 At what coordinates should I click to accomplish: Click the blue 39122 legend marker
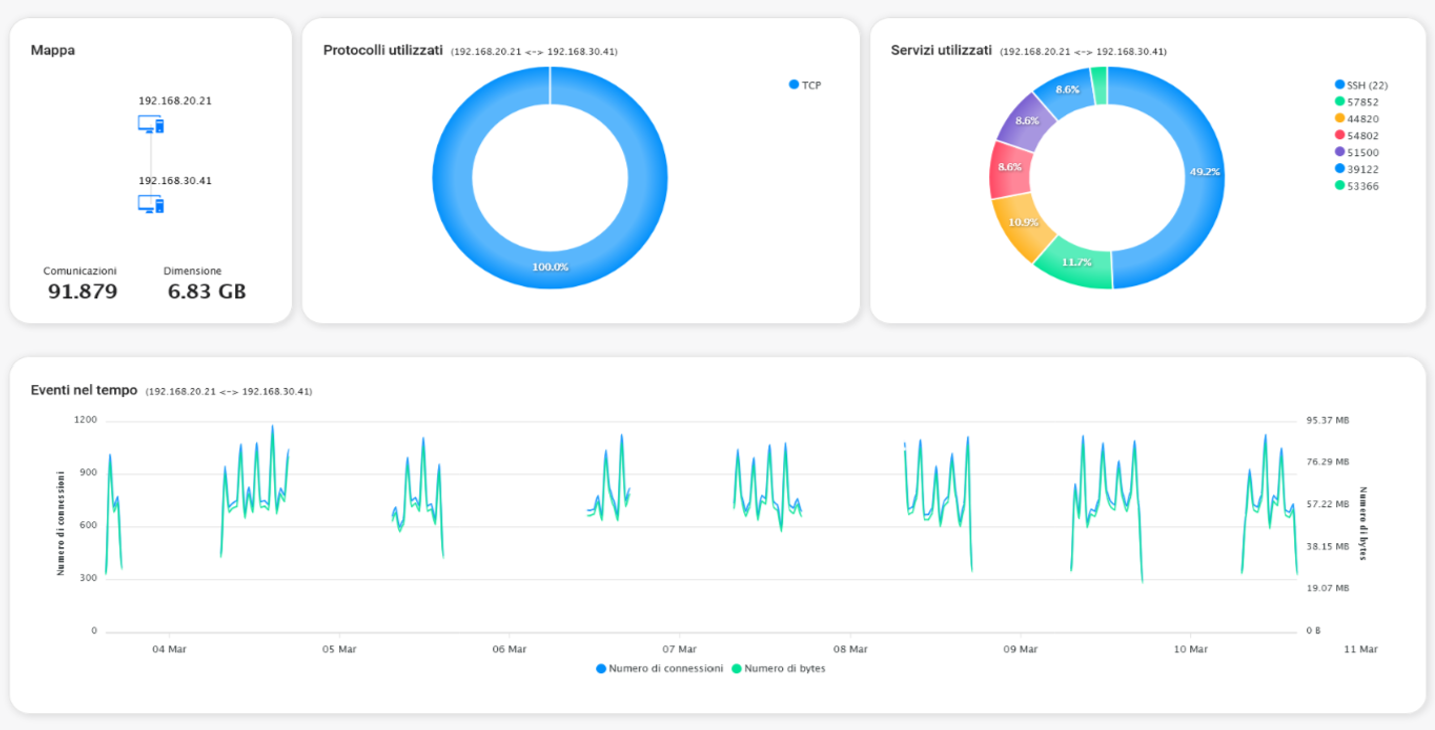click(x=1340, y=170)
